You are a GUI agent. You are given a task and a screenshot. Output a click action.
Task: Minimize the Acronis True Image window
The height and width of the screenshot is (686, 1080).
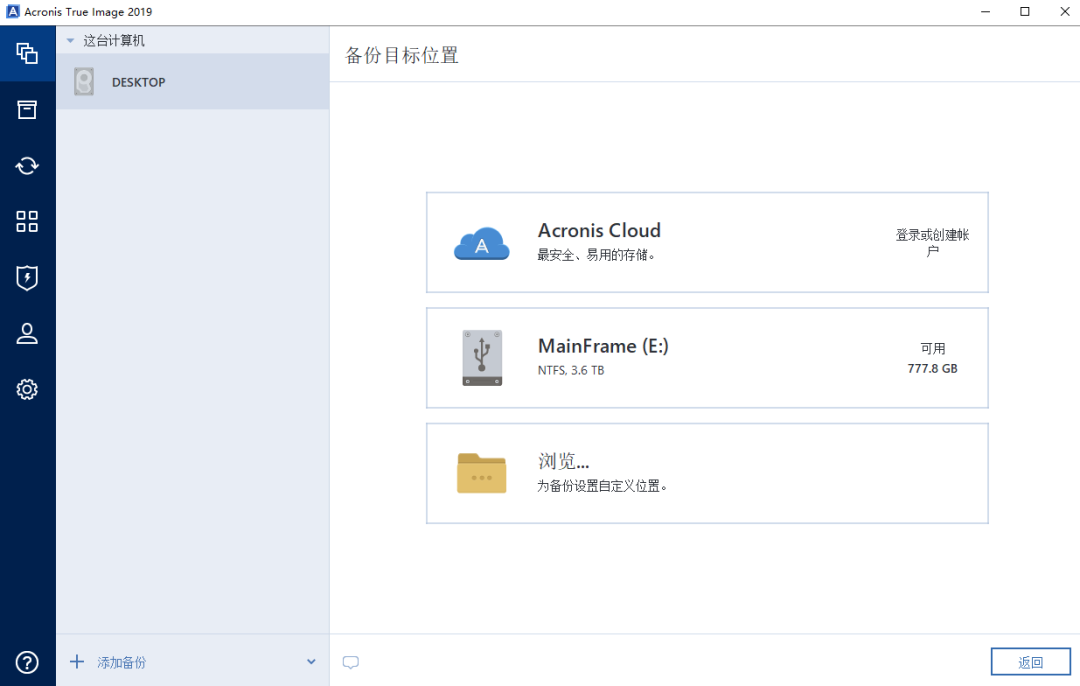pyautogui.click(x=986, y=12)
